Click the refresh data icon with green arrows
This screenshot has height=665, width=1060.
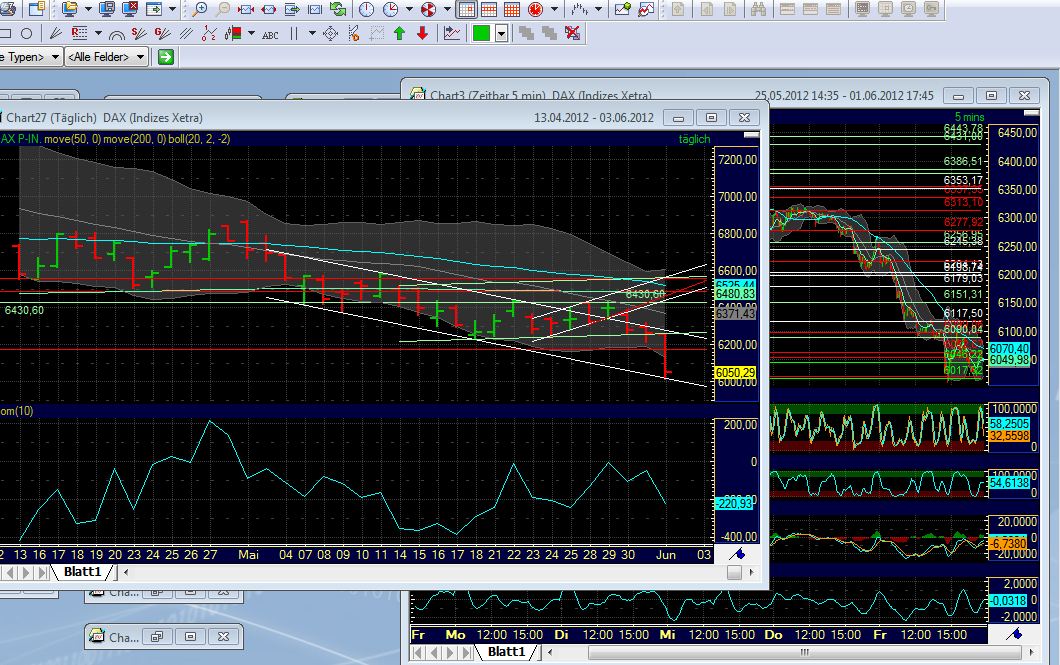click(337, 10)
